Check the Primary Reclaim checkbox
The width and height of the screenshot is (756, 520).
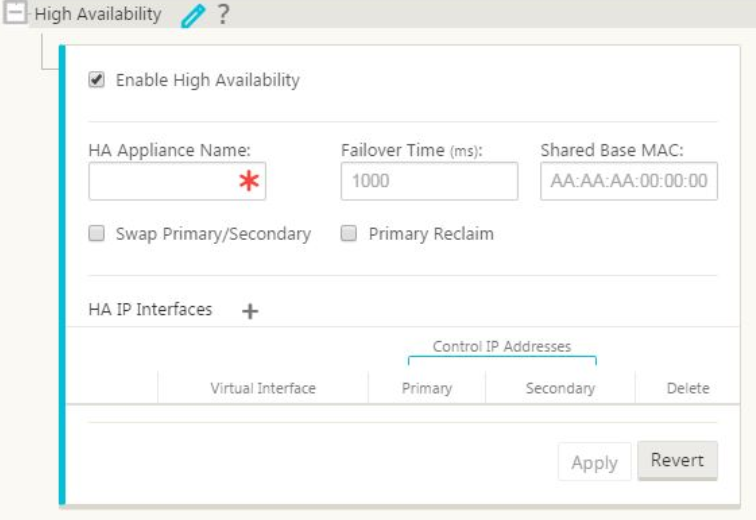click(349, 233)
